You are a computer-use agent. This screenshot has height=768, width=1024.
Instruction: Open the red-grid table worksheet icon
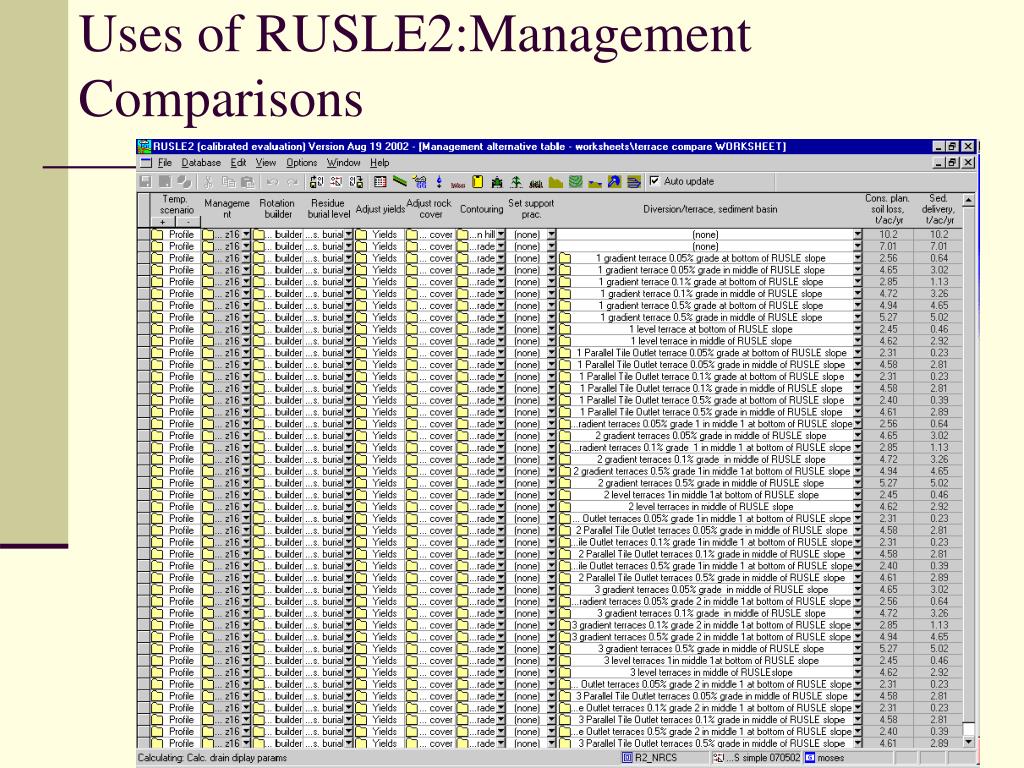tap(380, 182)
